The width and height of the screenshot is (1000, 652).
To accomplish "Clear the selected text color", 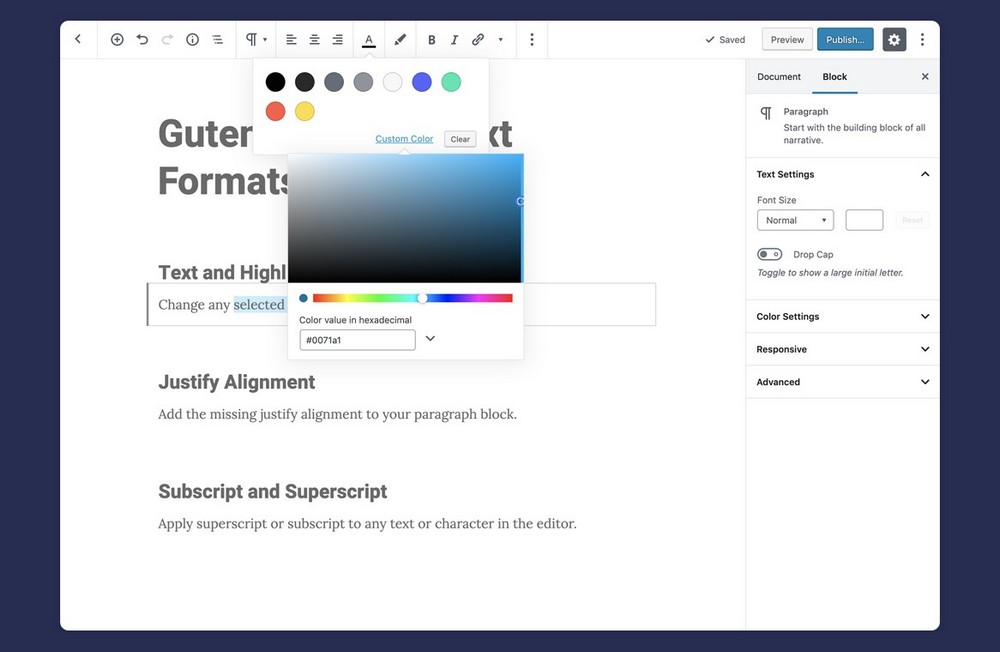I will click(x=460, y=139).
